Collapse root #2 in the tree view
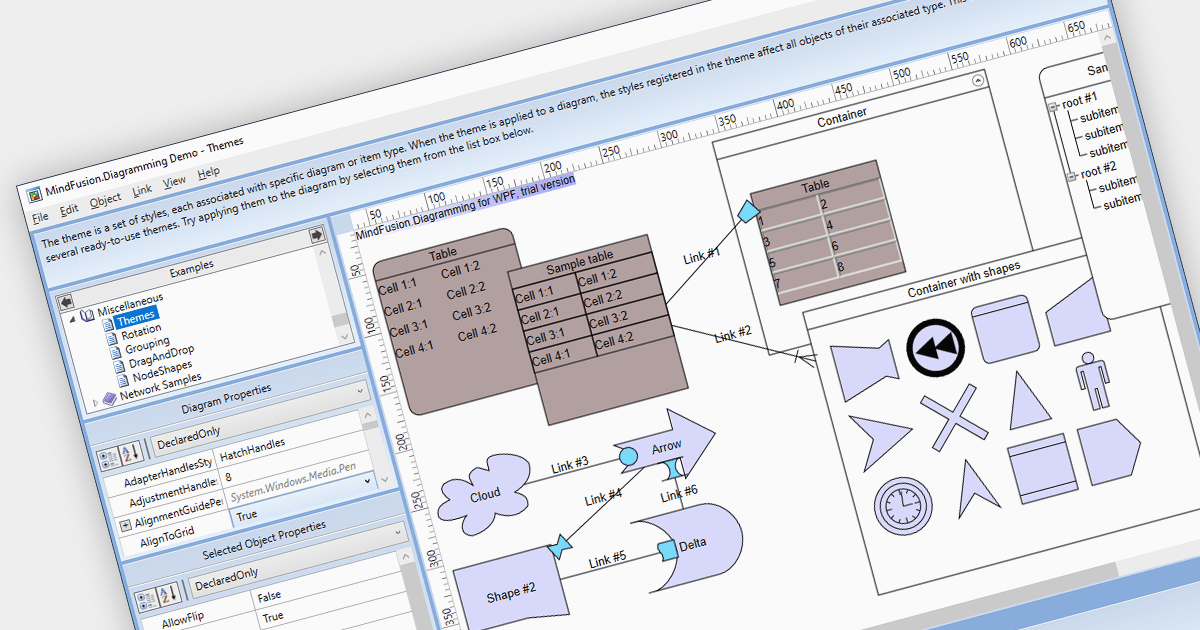Screen dimensions: 1200x630 [1072, 176]
